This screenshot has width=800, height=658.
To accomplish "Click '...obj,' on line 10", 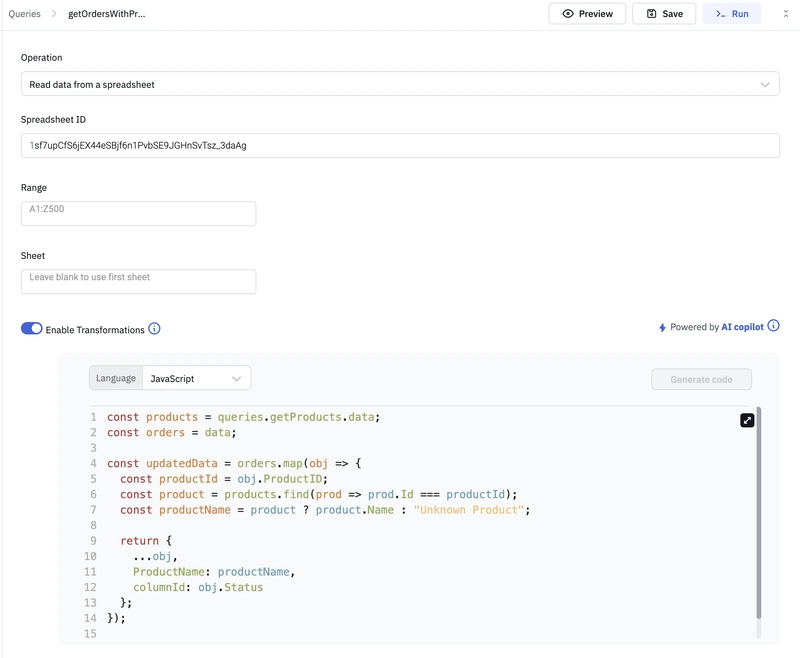I will click(x=155, y=556).
